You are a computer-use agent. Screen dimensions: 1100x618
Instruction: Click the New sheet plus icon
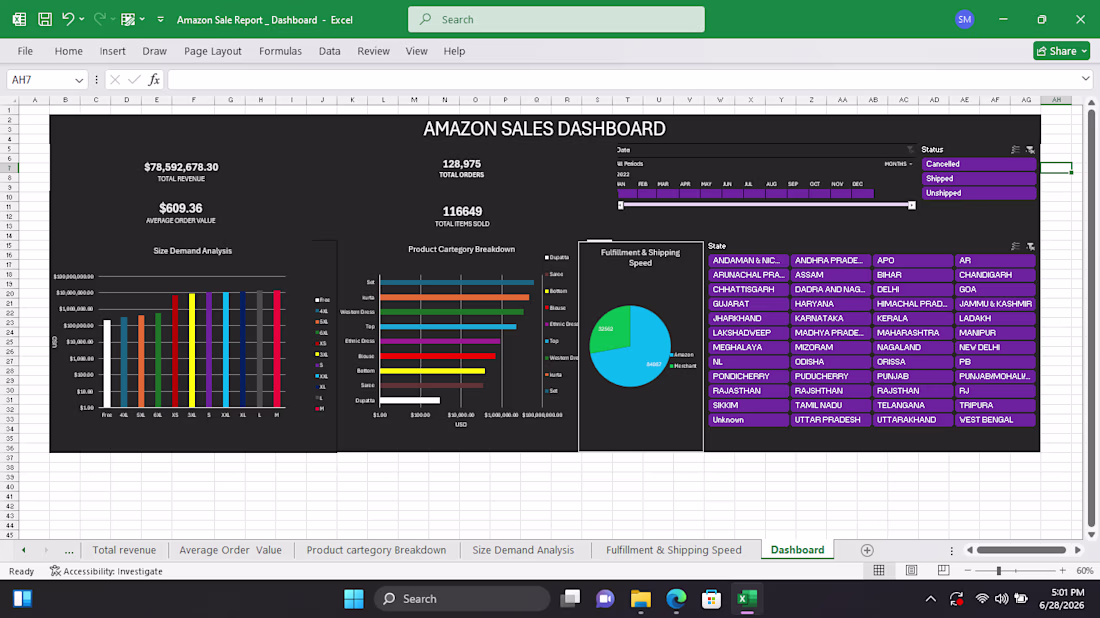pyautogui.click(x=867, y=551)
